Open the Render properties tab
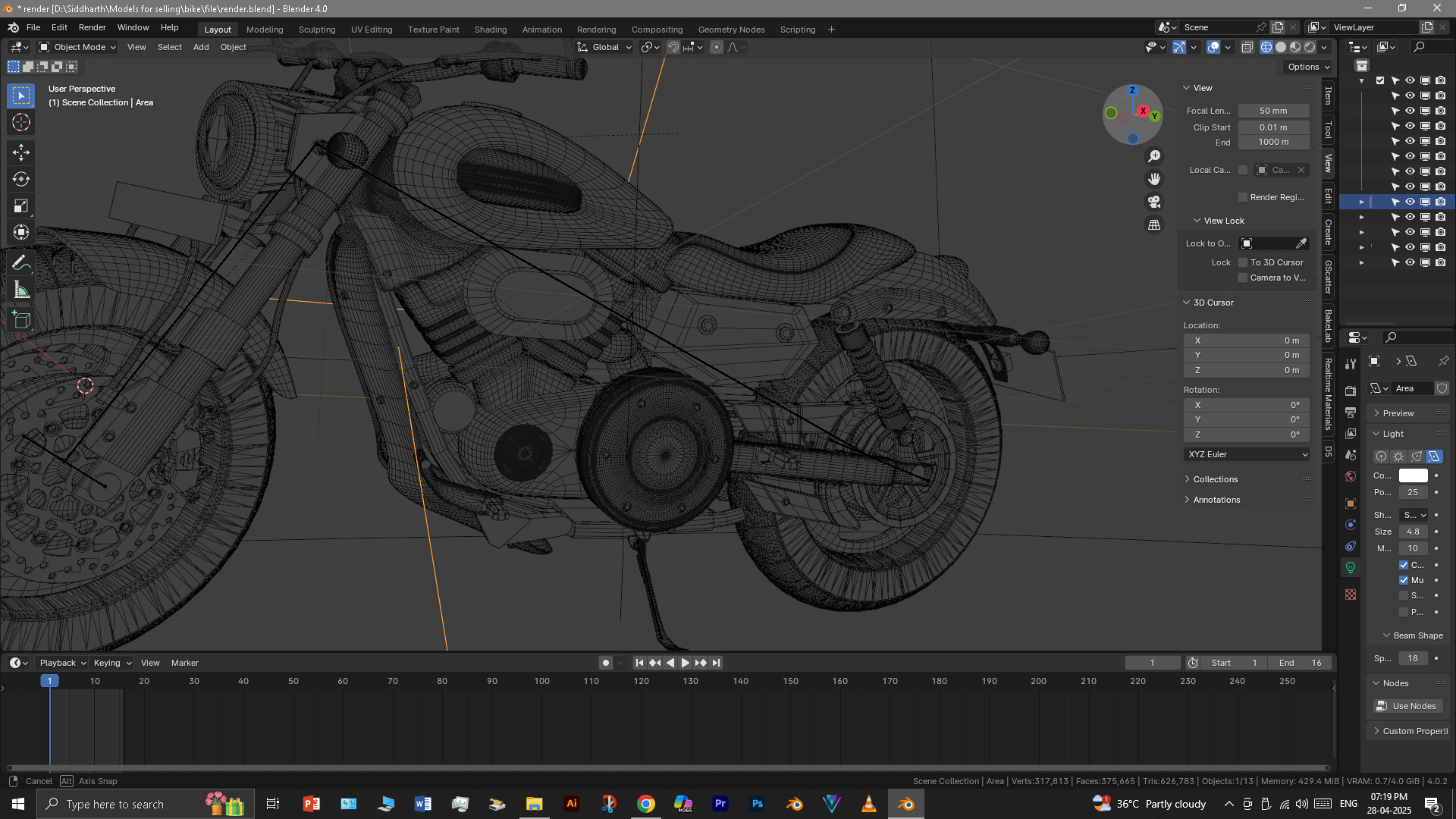Image resolution: width=1456 pixels, height=819 pixels. 1351,391
